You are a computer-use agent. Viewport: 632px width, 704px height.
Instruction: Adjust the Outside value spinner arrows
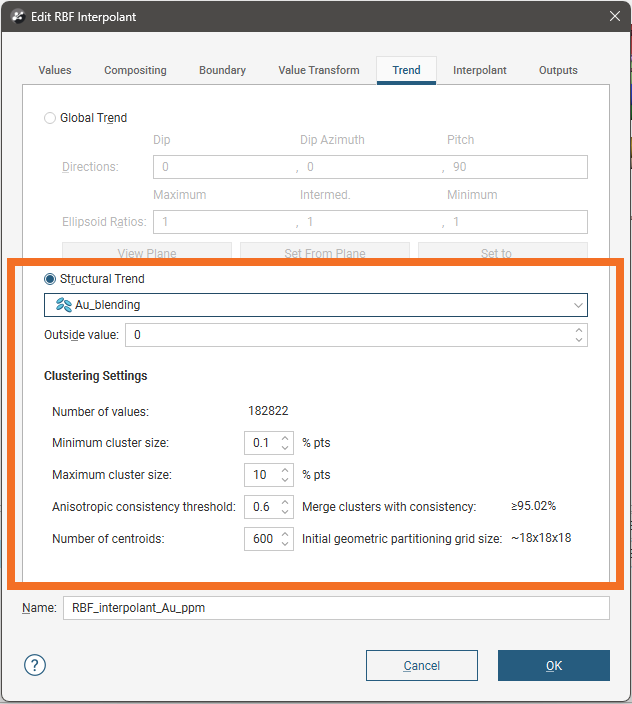coord(578,335)
